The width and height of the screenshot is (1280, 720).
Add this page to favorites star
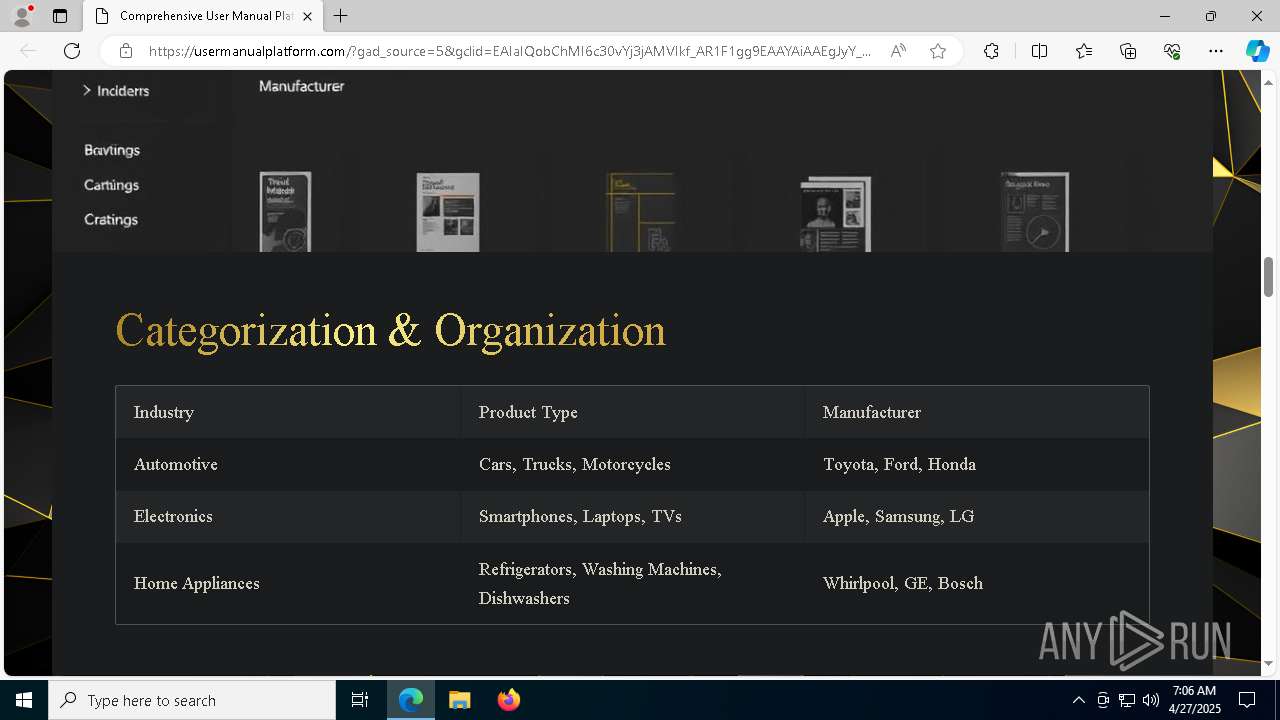(938, 51)
